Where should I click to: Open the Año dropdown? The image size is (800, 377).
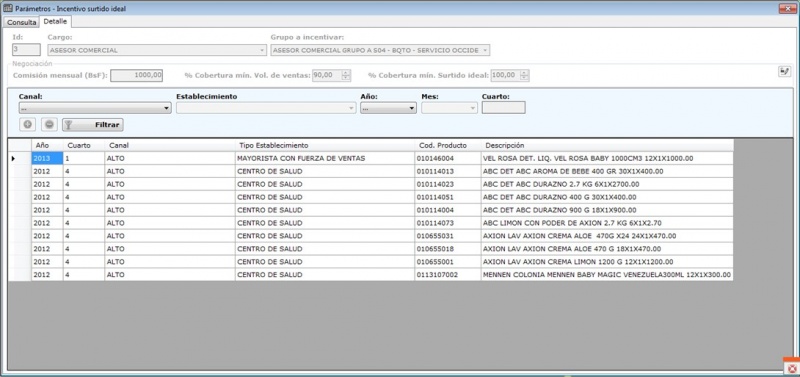coord(388,108)
